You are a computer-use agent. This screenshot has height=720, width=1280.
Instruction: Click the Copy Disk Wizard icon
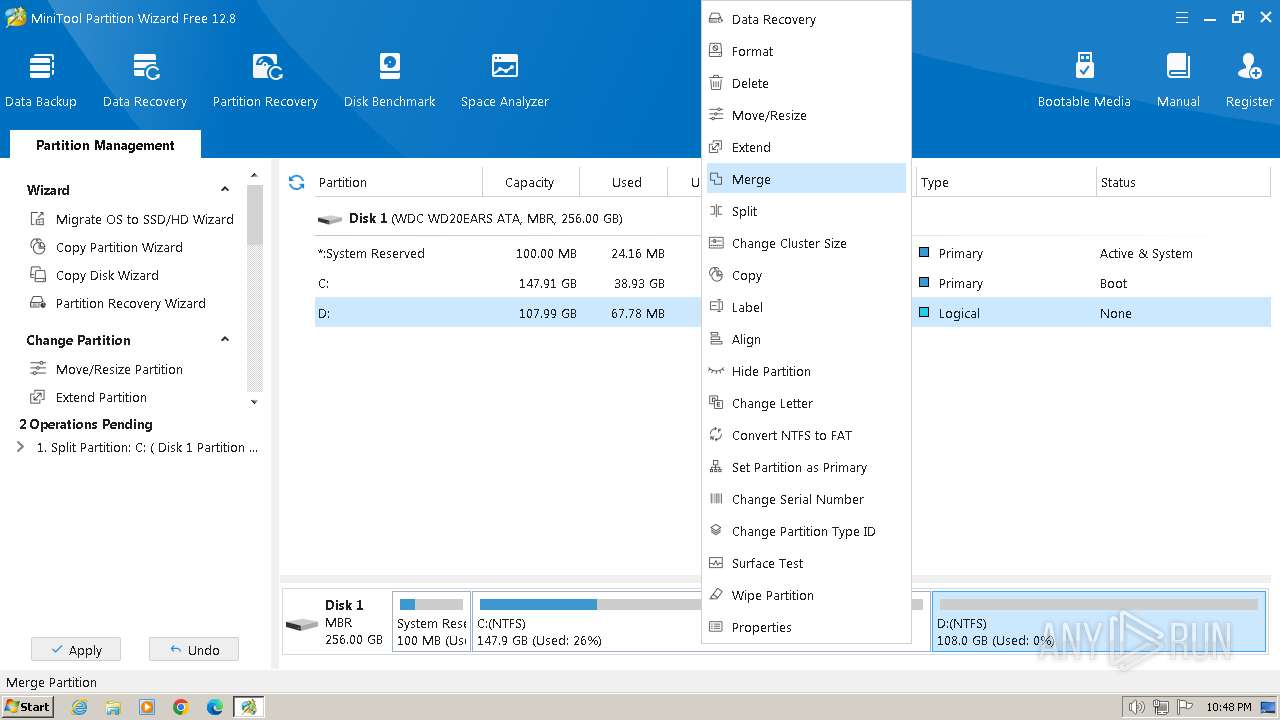38,275
